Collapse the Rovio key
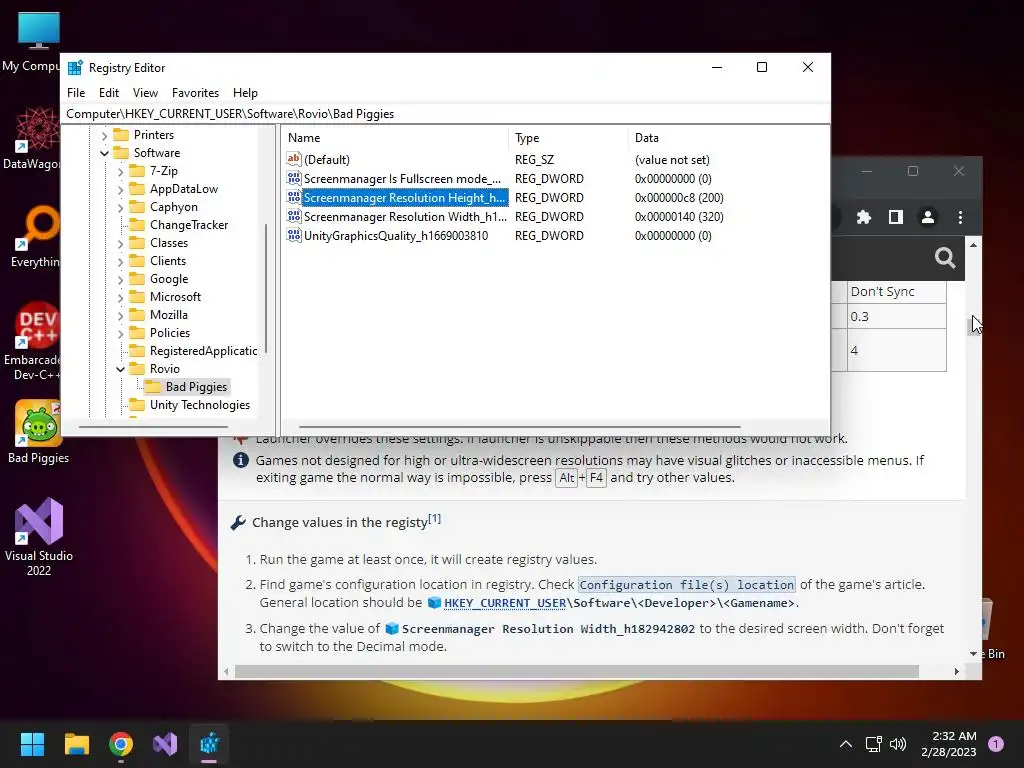This screenshot has width=1024, height=768. coord(120,370)
